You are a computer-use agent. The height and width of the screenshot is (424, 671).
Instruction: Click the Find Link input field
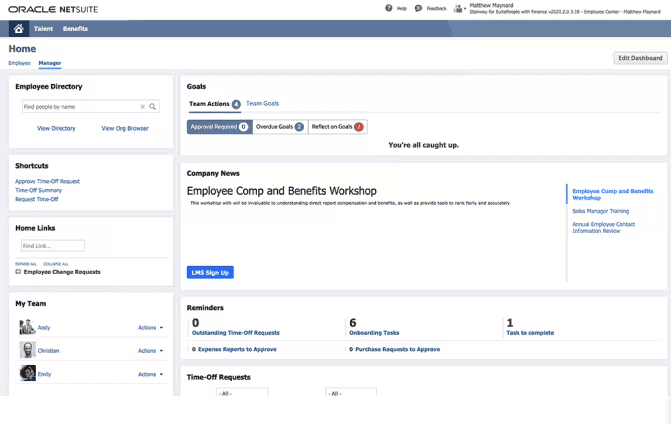[52, 245]
